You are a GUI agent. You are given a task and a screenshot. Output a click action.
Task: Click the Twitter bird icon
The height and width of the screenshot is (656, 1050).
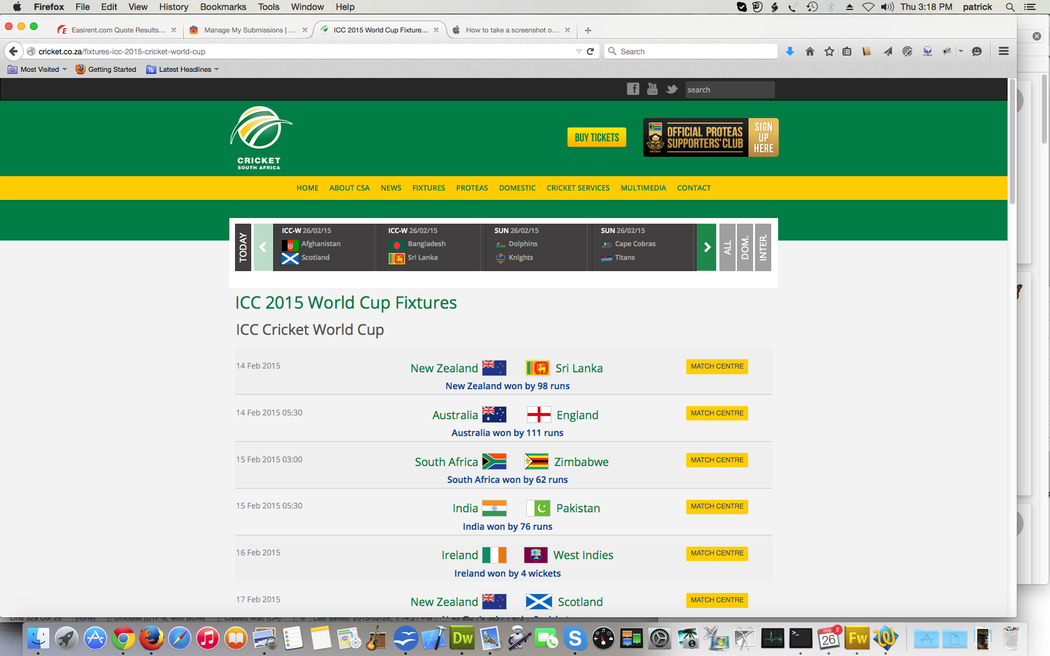click(672, 89)
